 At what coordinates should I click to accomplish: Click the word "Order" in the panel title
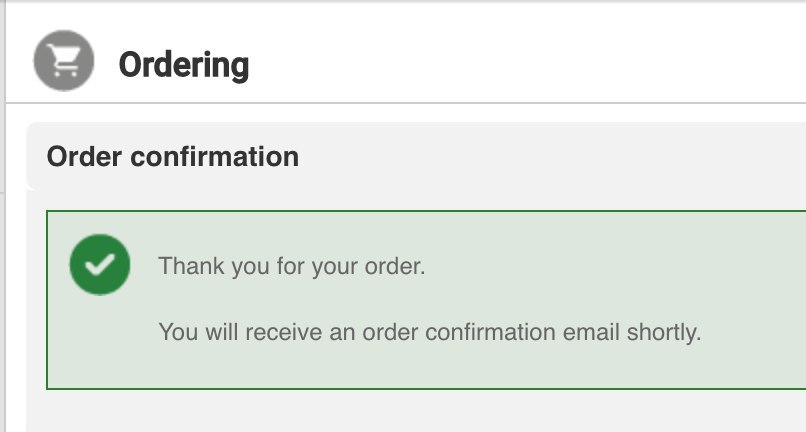pyautogui.click(x=85, y=157)
